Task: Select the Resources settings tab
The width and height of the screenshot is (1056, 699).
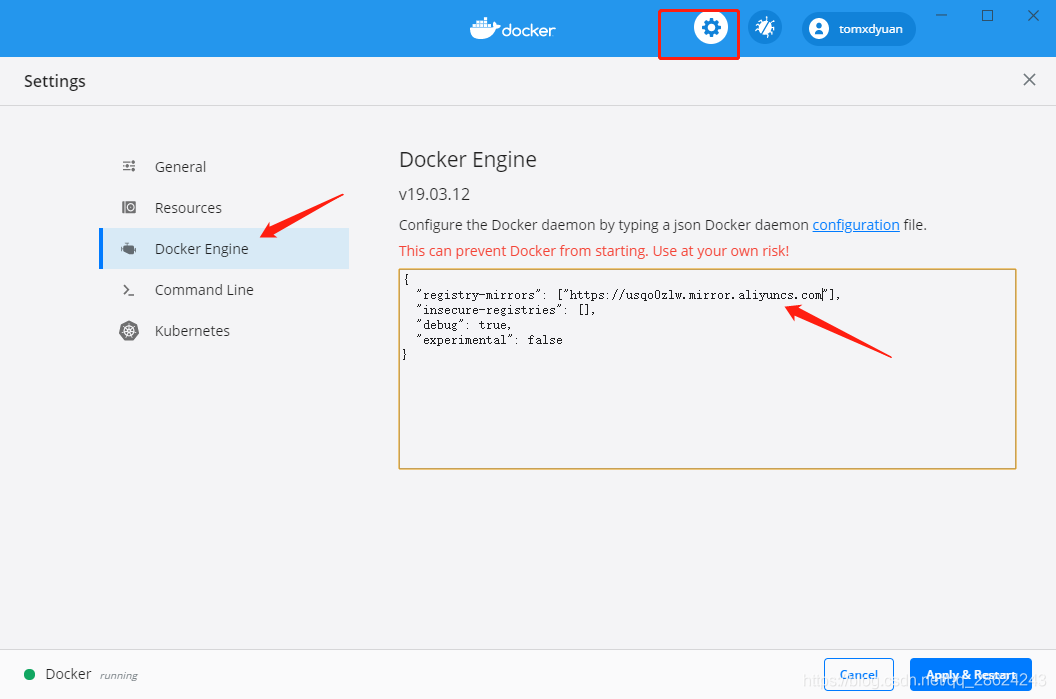Action: click(x=224, y=207)
